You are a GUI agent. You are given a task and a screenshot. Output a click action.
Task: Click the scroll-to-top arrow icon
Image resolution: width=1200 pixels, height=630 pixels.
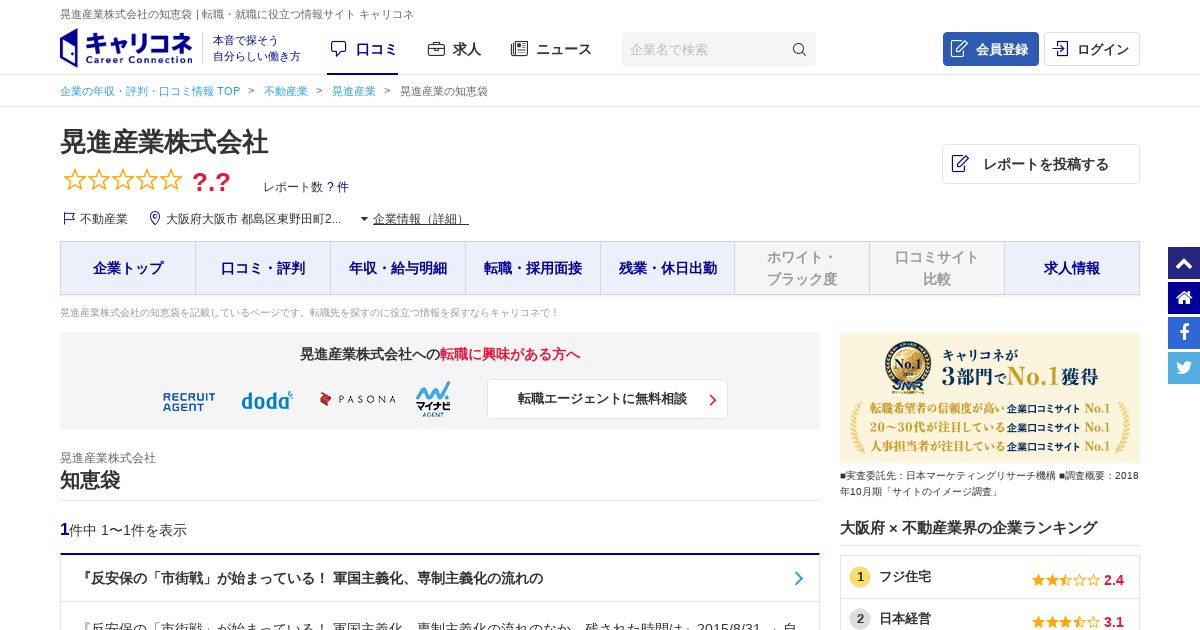pos(1184,264)
